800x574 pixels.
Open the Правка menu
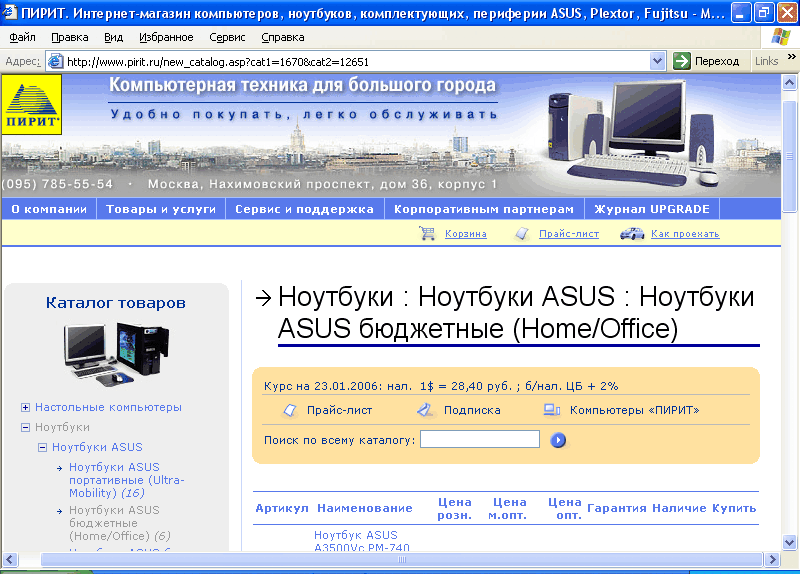(70, 37)
